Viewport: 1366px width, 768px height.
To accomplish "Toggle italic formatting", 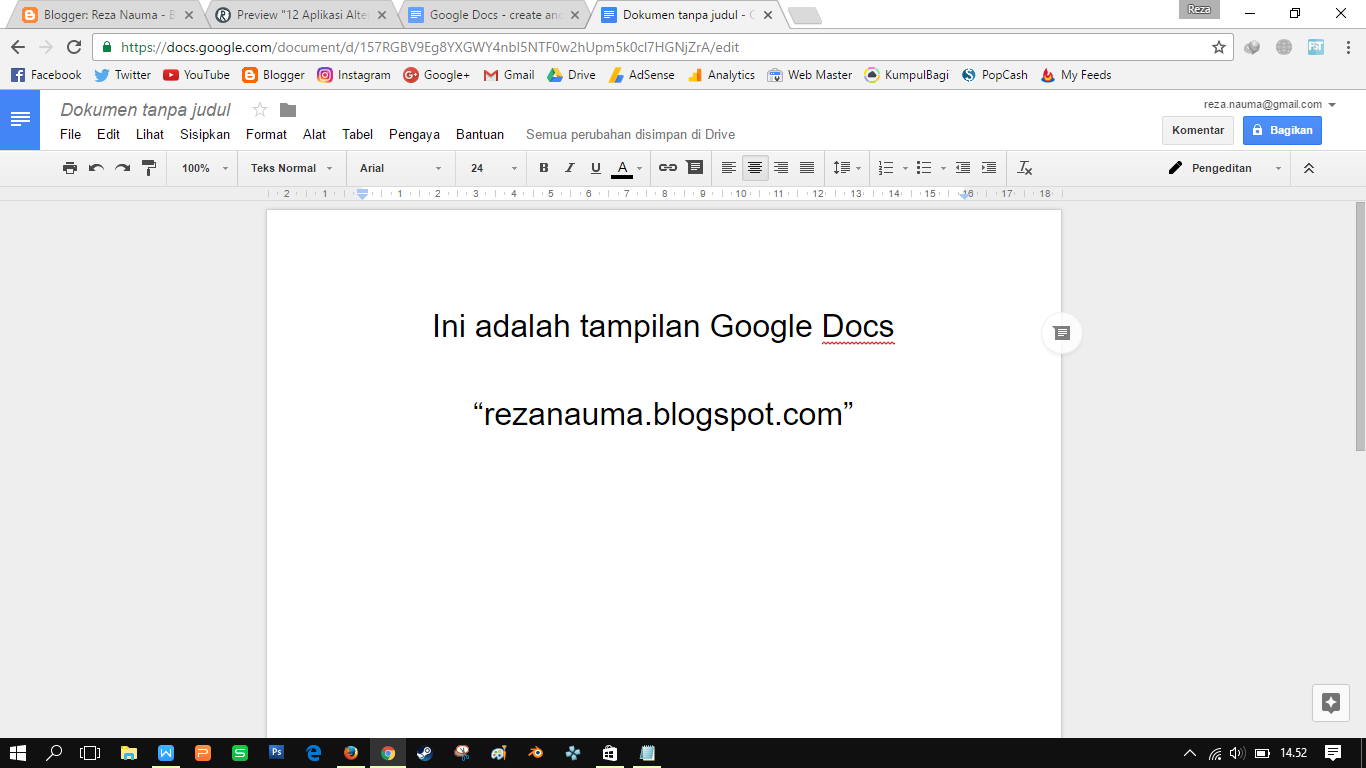I will pyautogui.click(x=569, y=167).
